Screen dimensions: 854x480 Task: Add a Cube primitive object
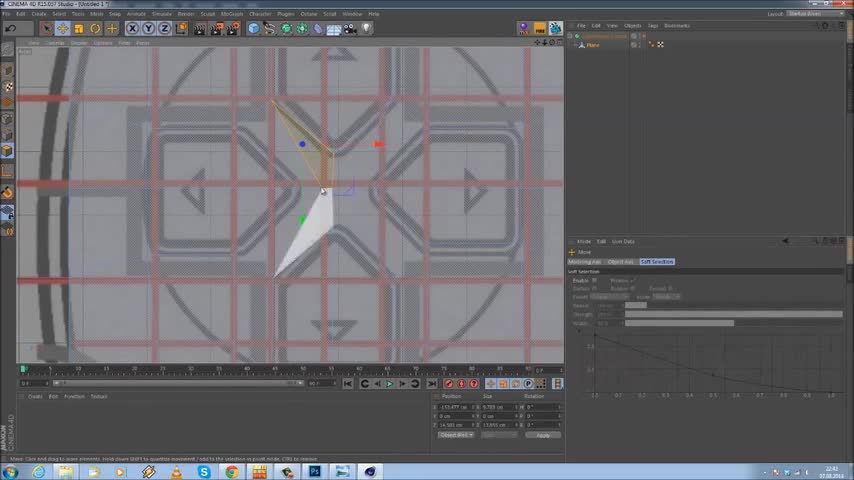(253, 28)
